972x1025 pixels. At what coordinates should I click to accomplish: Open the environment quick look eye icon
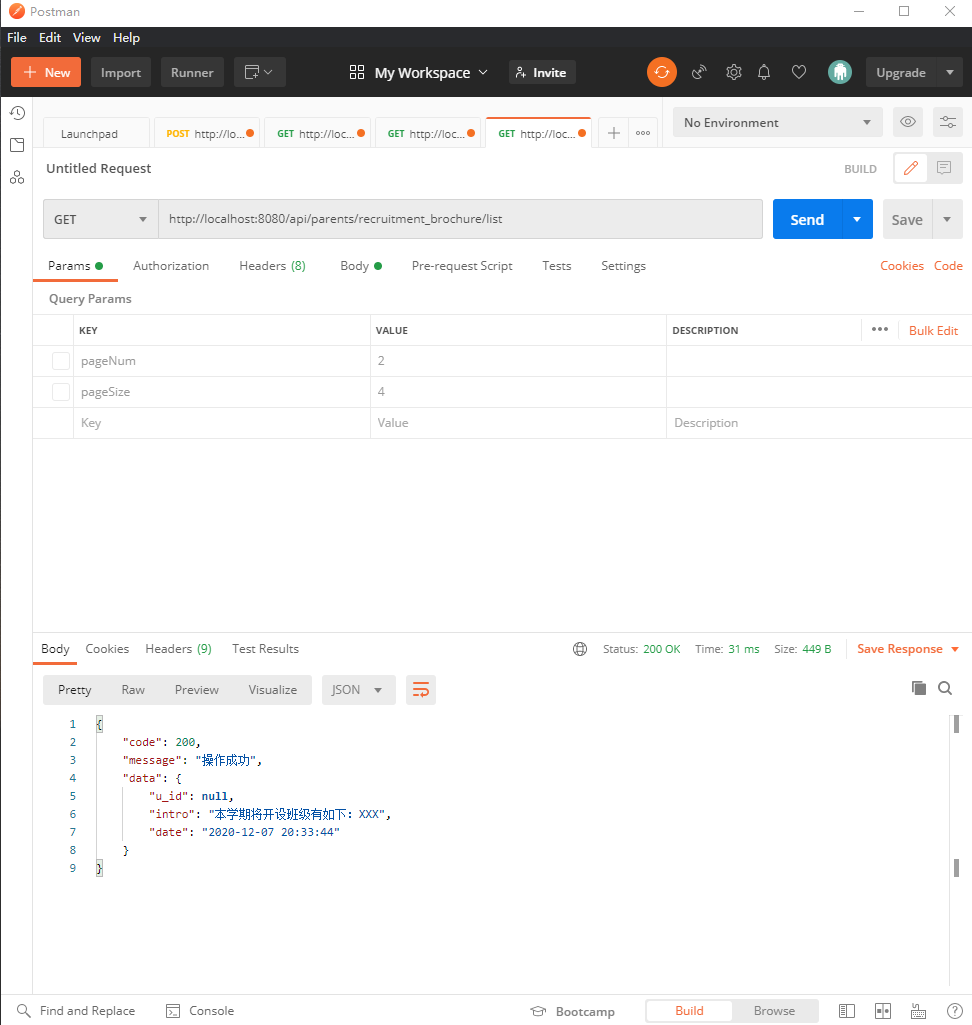pyautogui.click(x=907, y=122)
